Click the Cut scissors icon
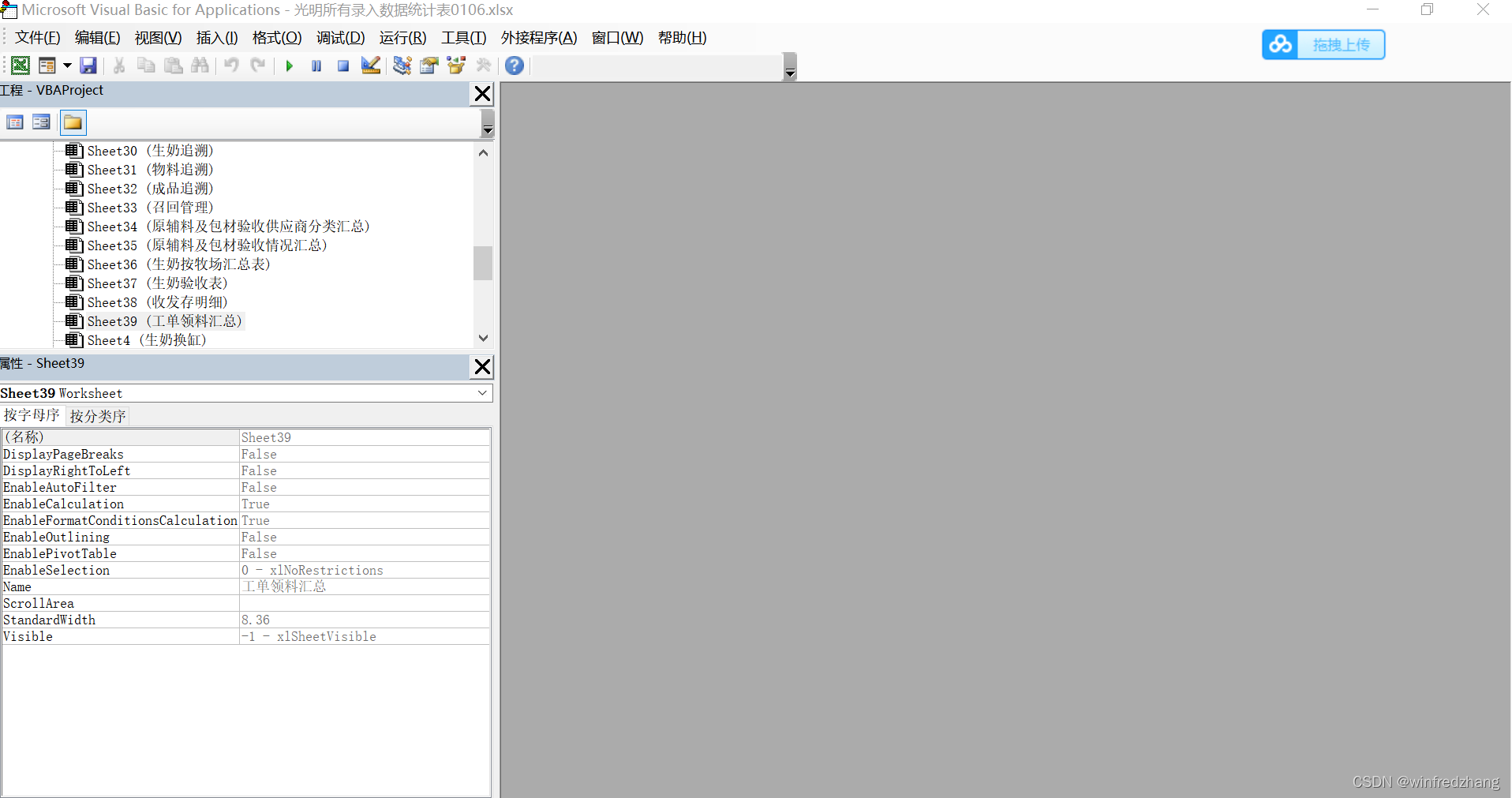This screenshot has height=798, width=1512. tap(119, 66)
